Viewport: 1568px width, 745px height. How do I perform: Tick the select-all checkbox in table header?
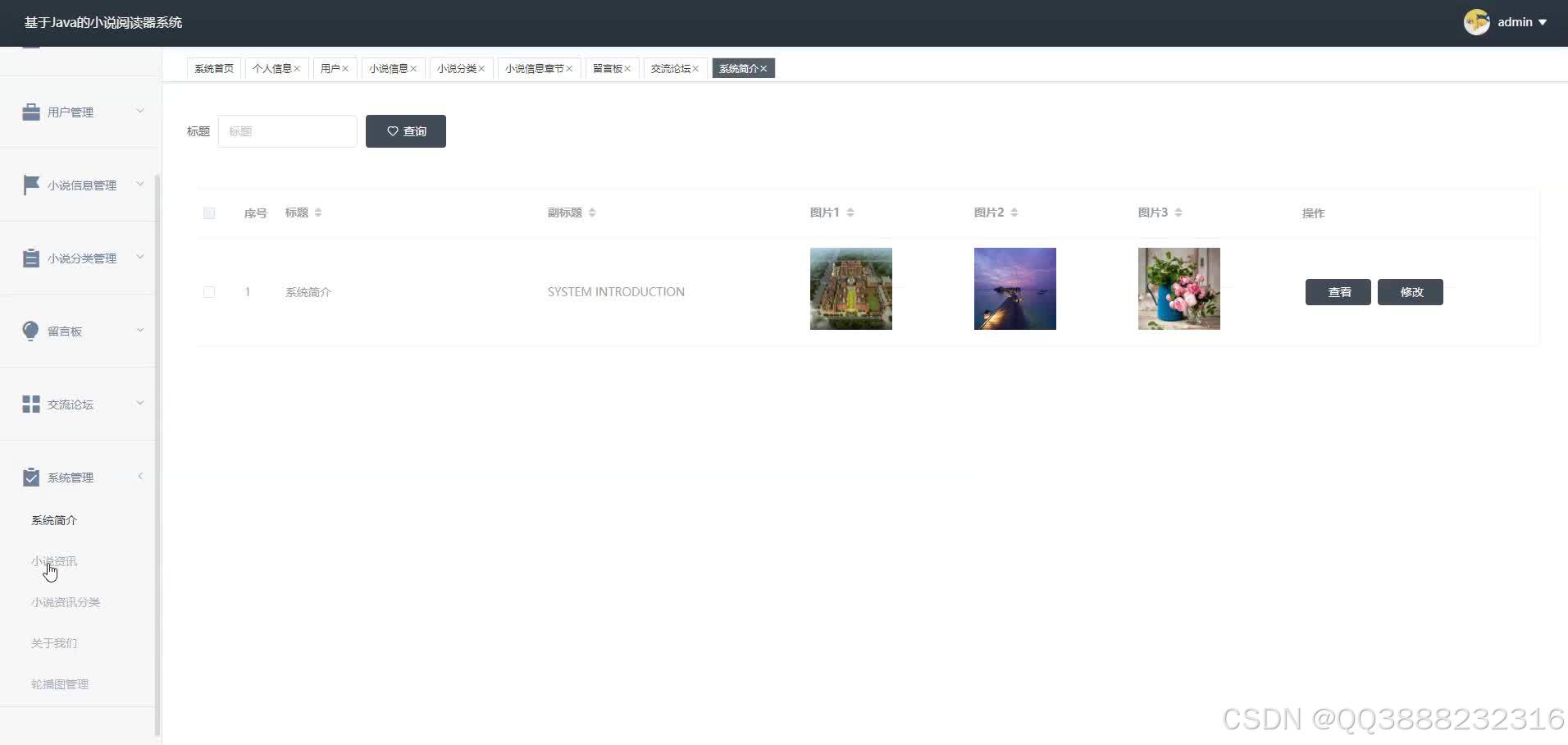coord(209,213)
